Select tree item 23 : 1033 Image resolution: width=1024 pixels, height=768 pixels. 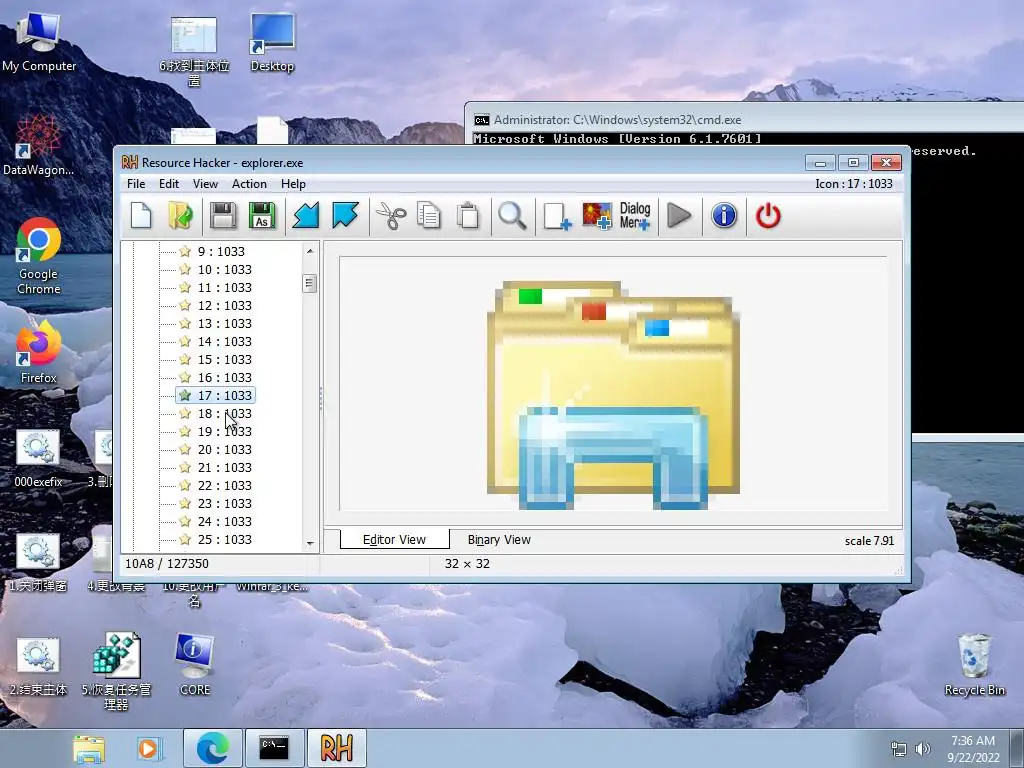pyautogui.click(x=225, y=504)
